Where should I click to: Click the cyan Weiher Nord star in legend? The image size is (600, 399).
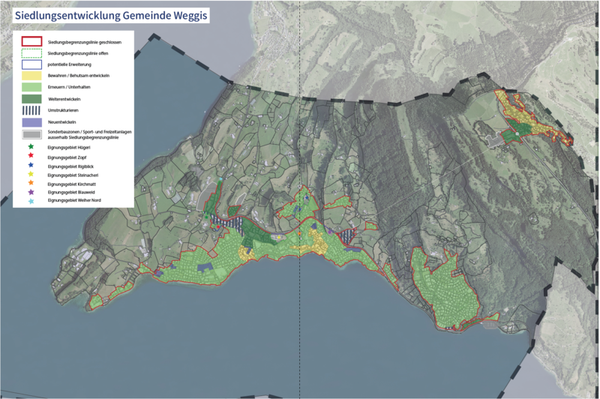[31, 201]
